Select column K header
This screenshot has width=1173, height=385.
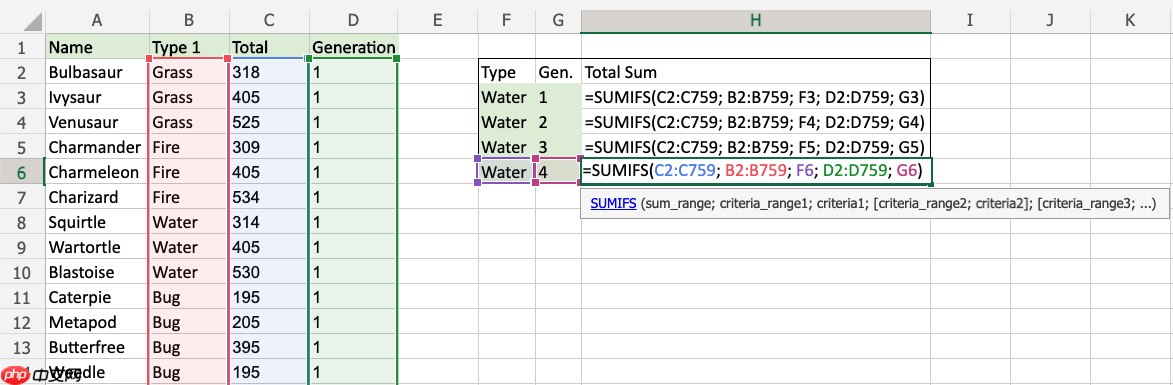point(1130,21)
